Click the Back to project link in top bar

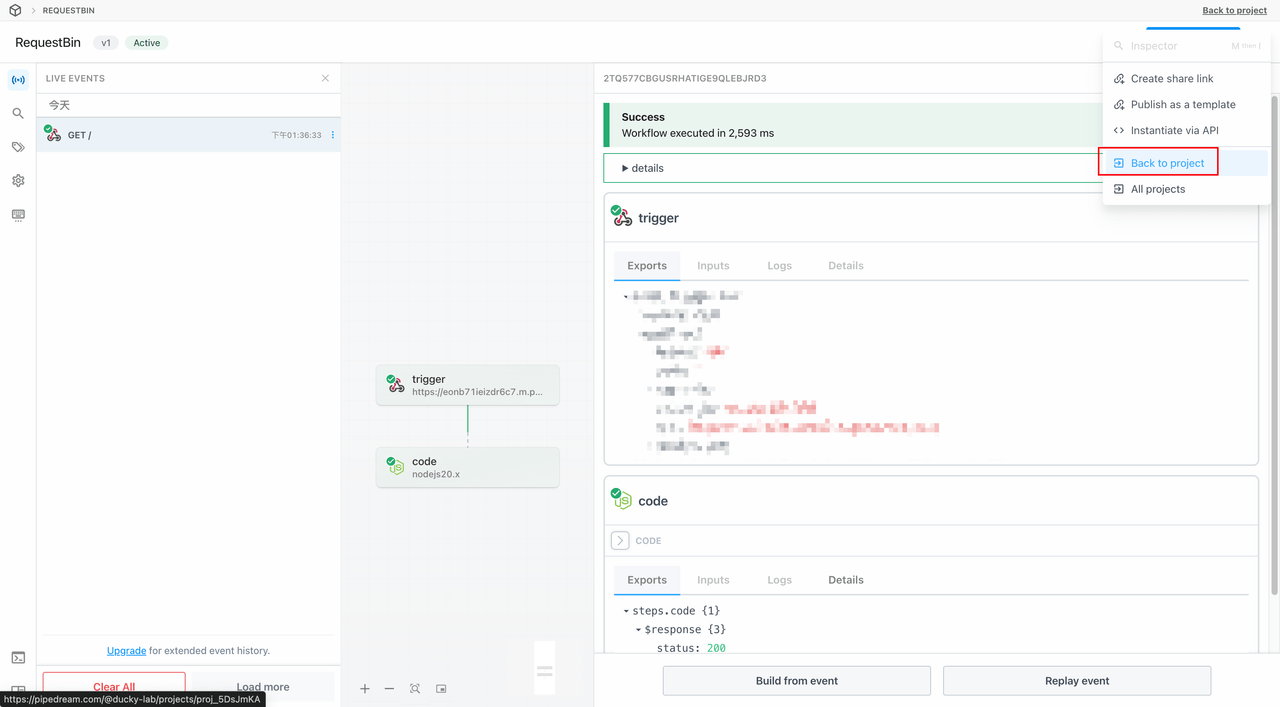(x=1234, y=10)
